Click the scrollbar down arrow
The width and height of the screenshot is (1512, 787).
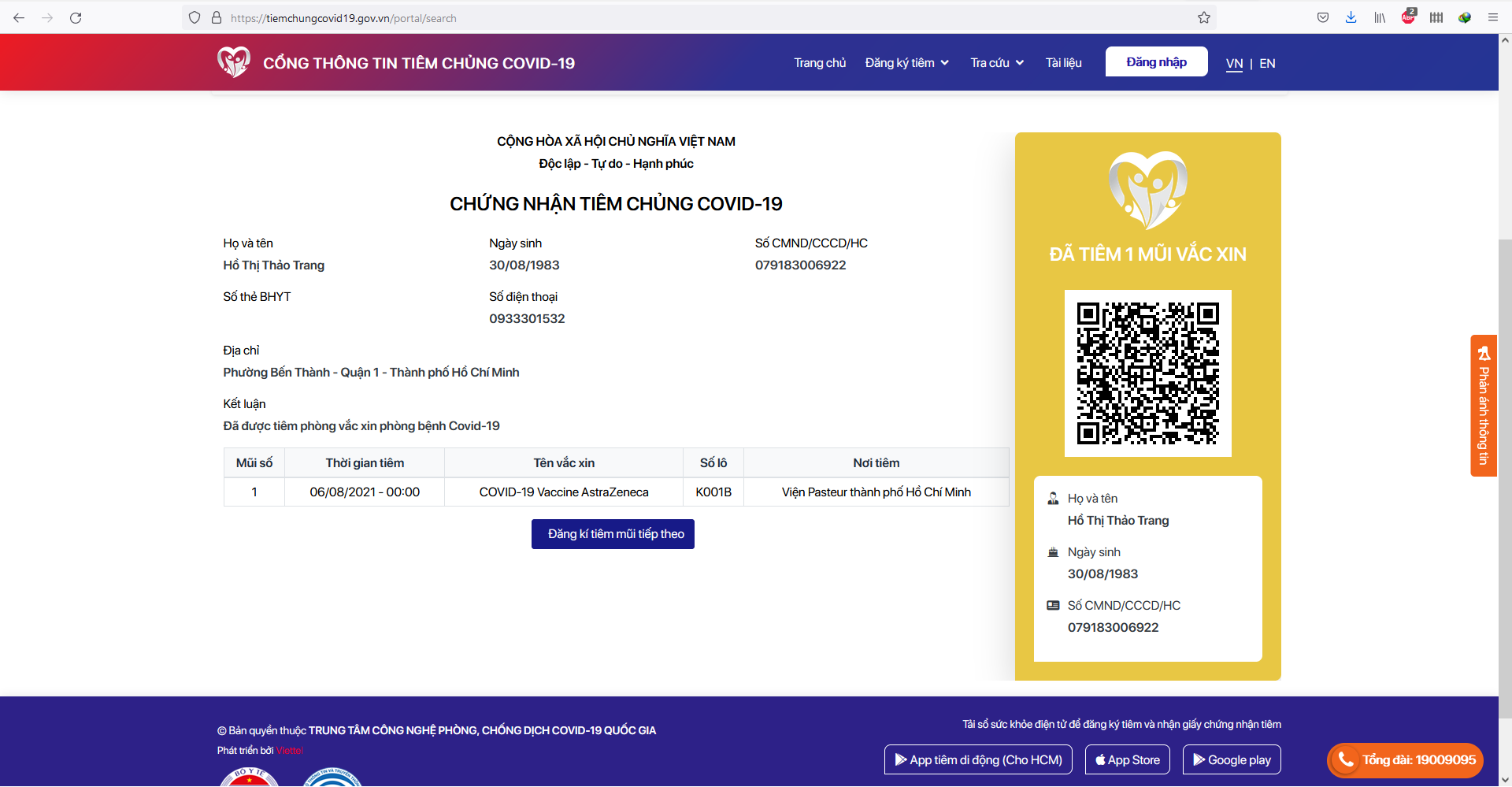(1505, 780)
